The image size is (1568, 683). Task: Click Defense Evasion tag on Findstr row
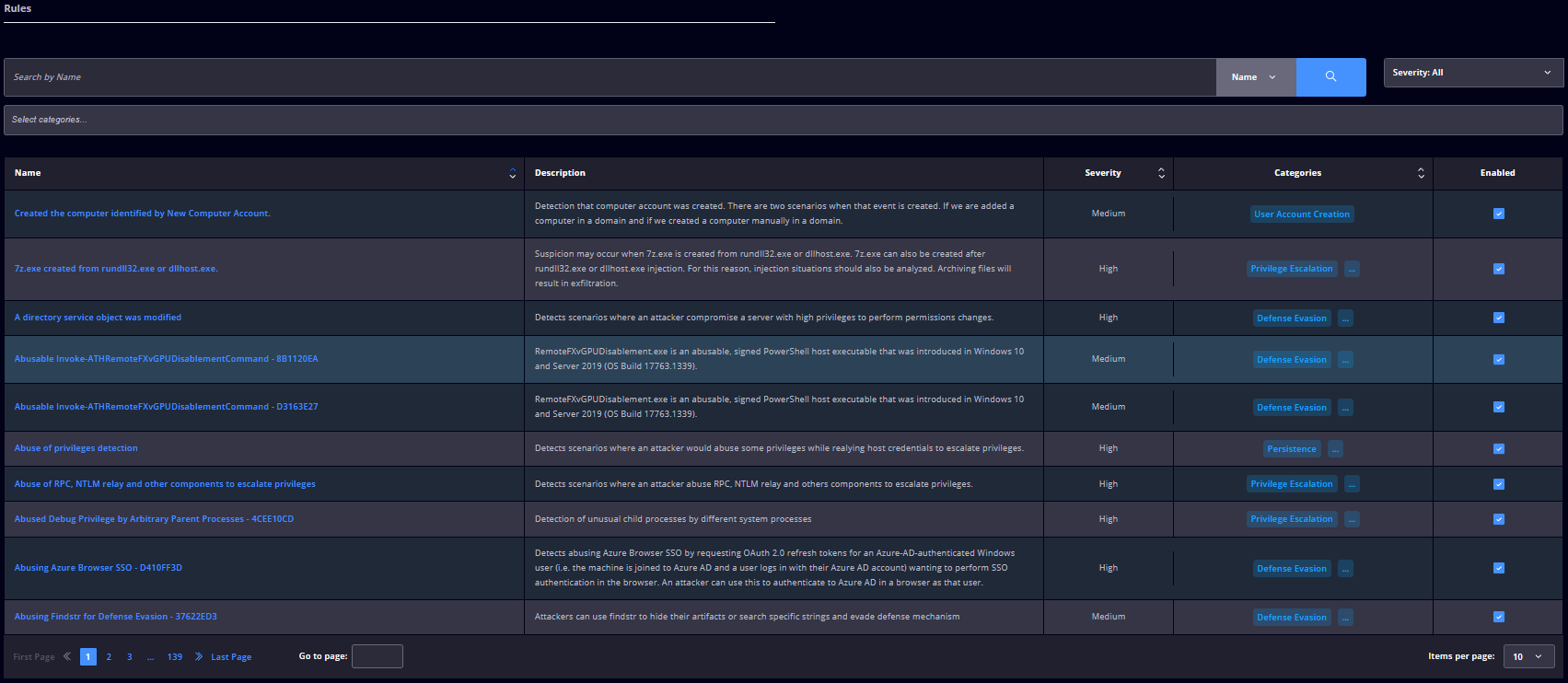1292,618
